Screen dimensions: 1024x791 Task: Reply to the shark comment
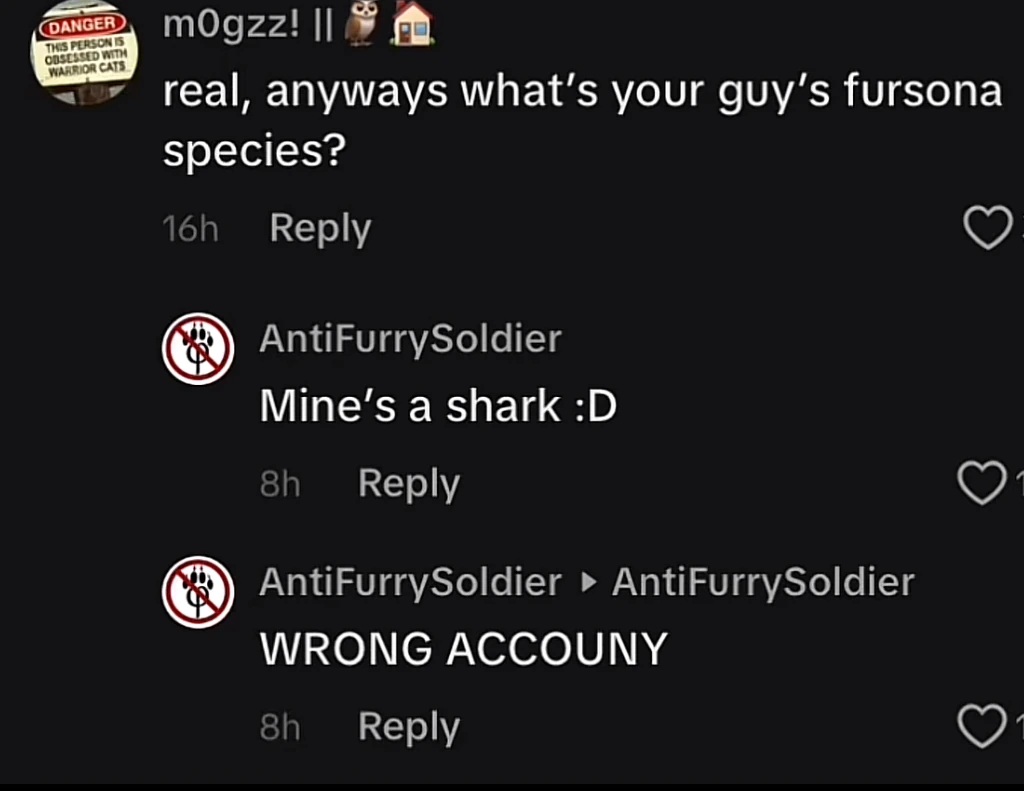(408, 483)
